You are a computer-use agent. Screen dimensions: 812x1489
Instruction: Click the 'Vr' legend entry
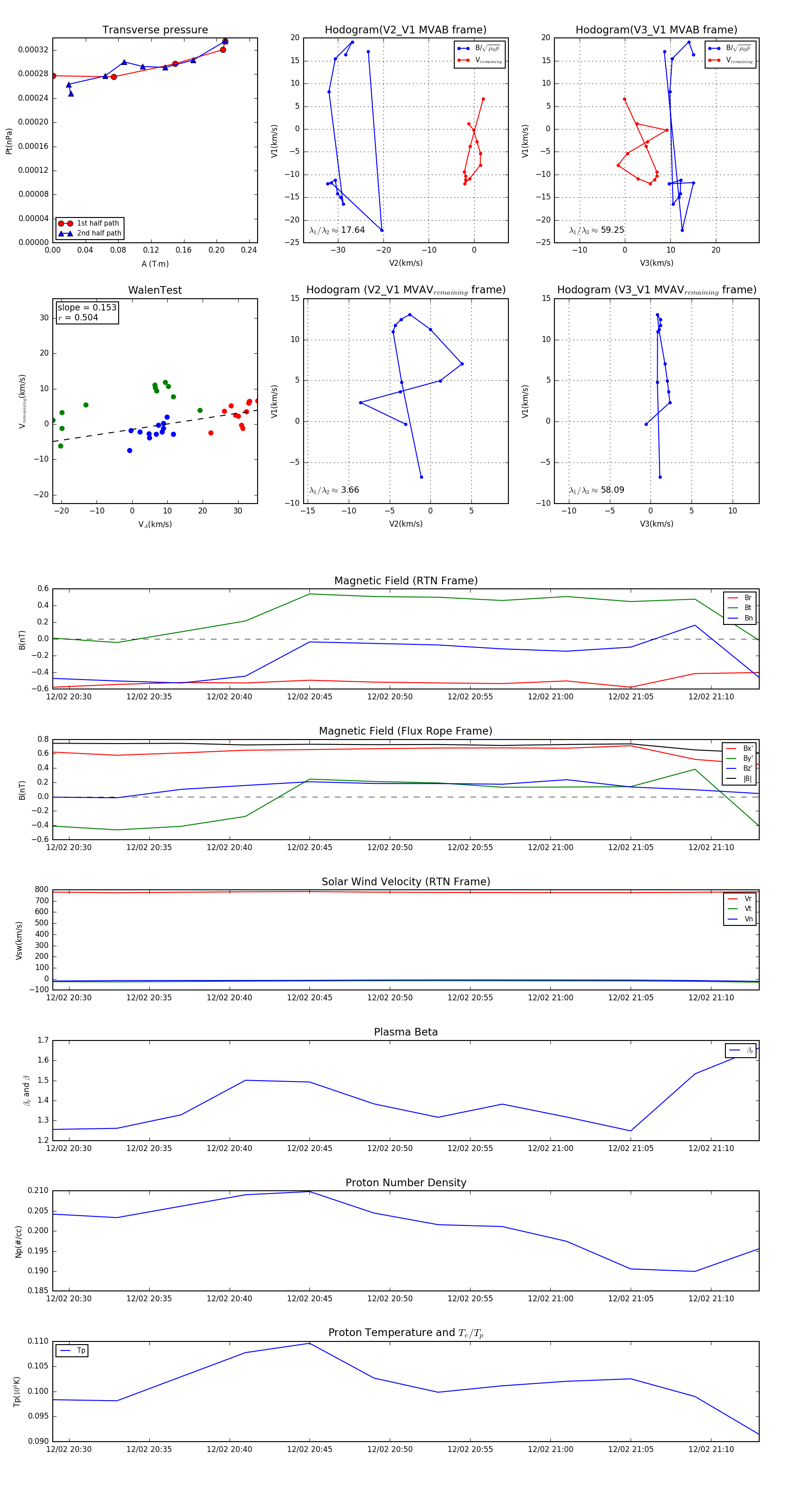pos(740,899)
